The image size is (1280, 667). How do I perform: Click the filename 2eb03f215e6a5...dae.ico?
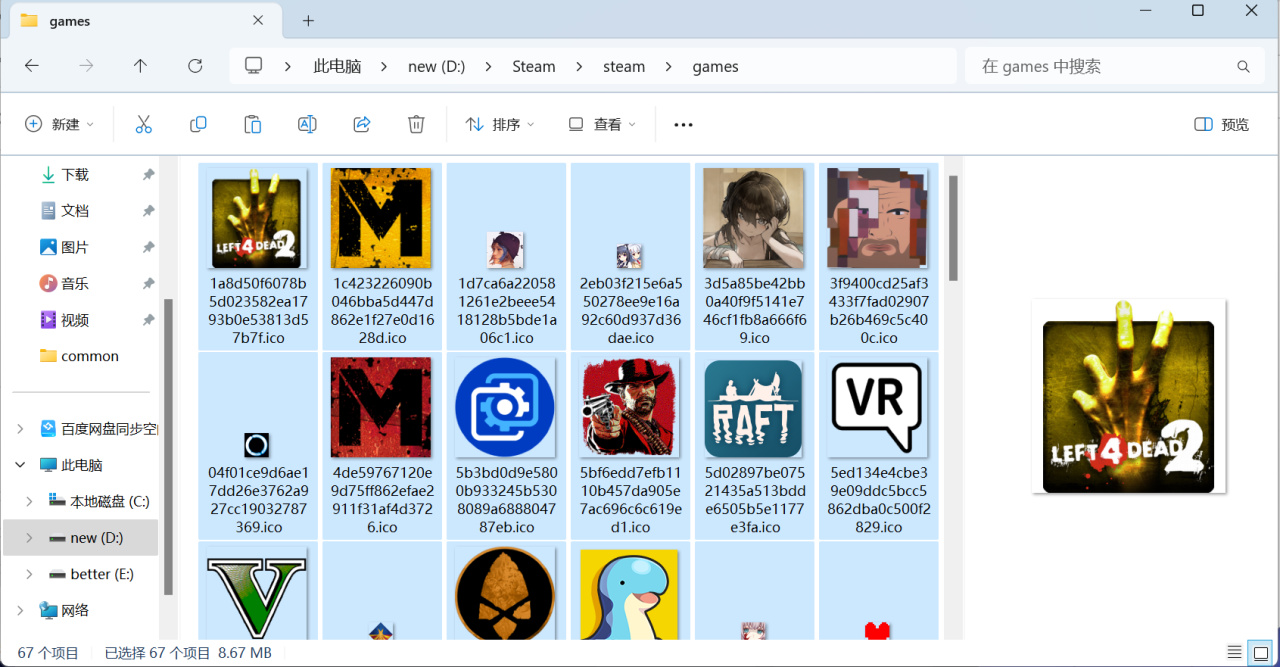tap(630, 310)
